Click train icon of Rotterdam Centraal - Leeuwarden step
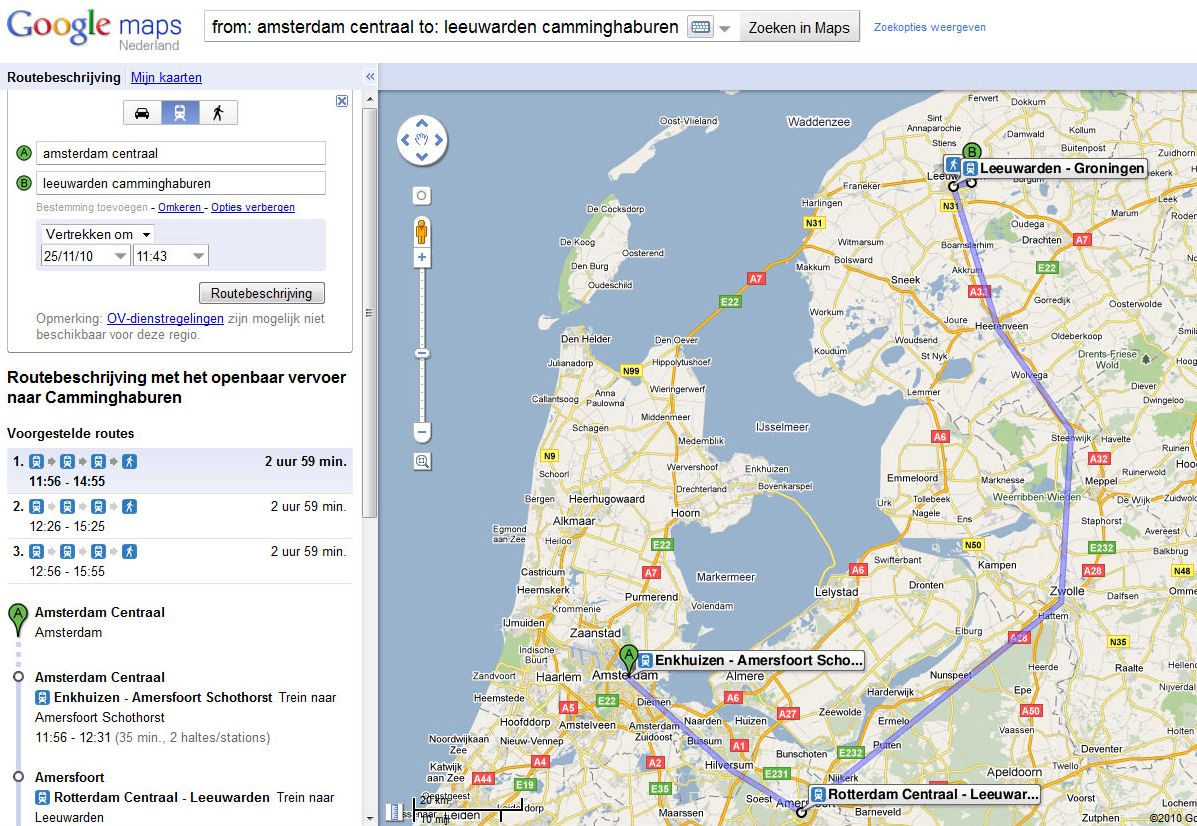1197x826 pixels. [43, 798]
